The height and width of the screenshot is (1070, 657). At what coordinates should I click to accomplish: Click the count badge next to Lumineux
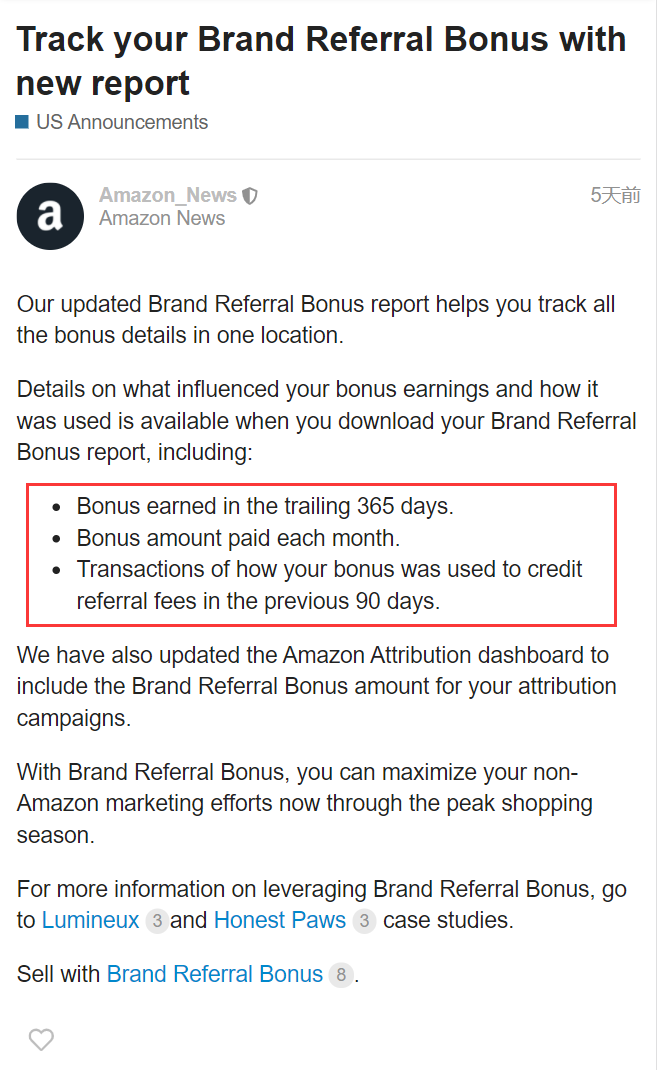pos(157,921)
